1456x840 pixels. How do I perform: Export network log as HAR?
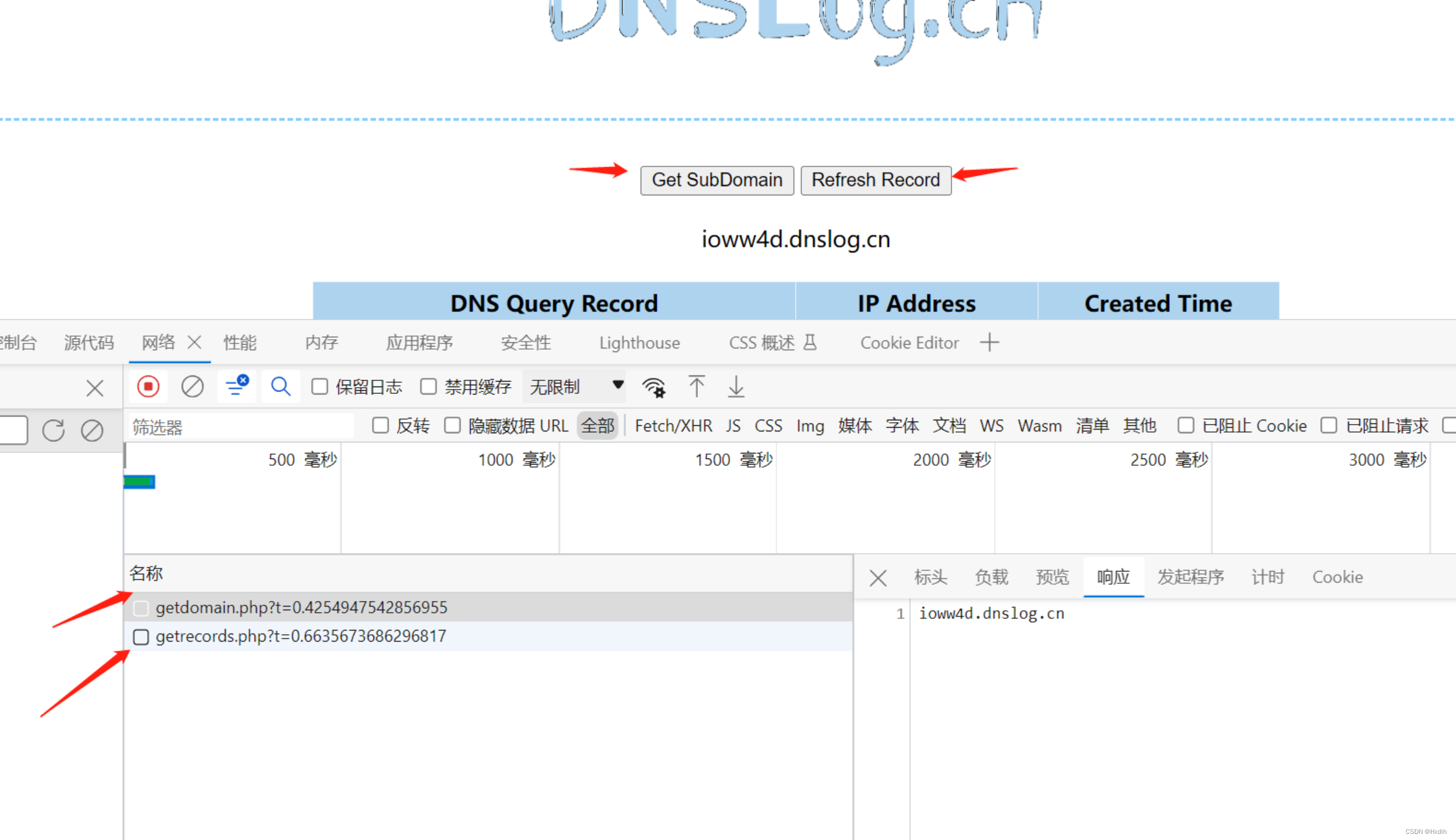[735, 387]
